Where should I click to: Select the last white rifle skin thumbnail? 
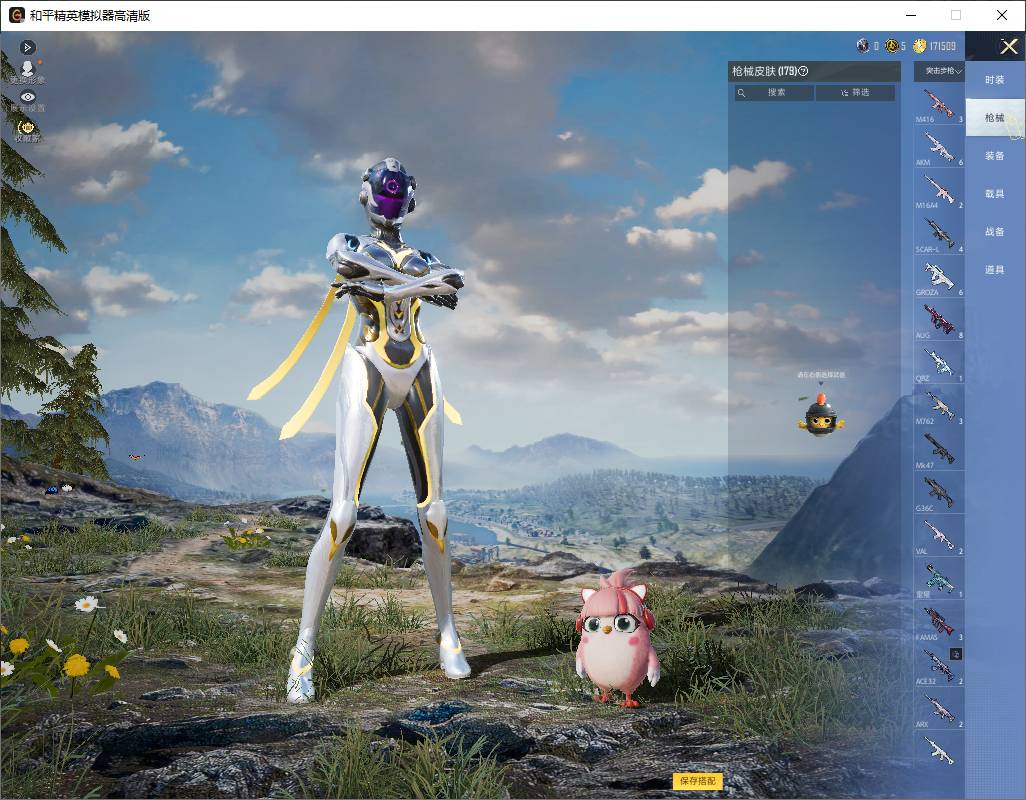tap(939, 750)
